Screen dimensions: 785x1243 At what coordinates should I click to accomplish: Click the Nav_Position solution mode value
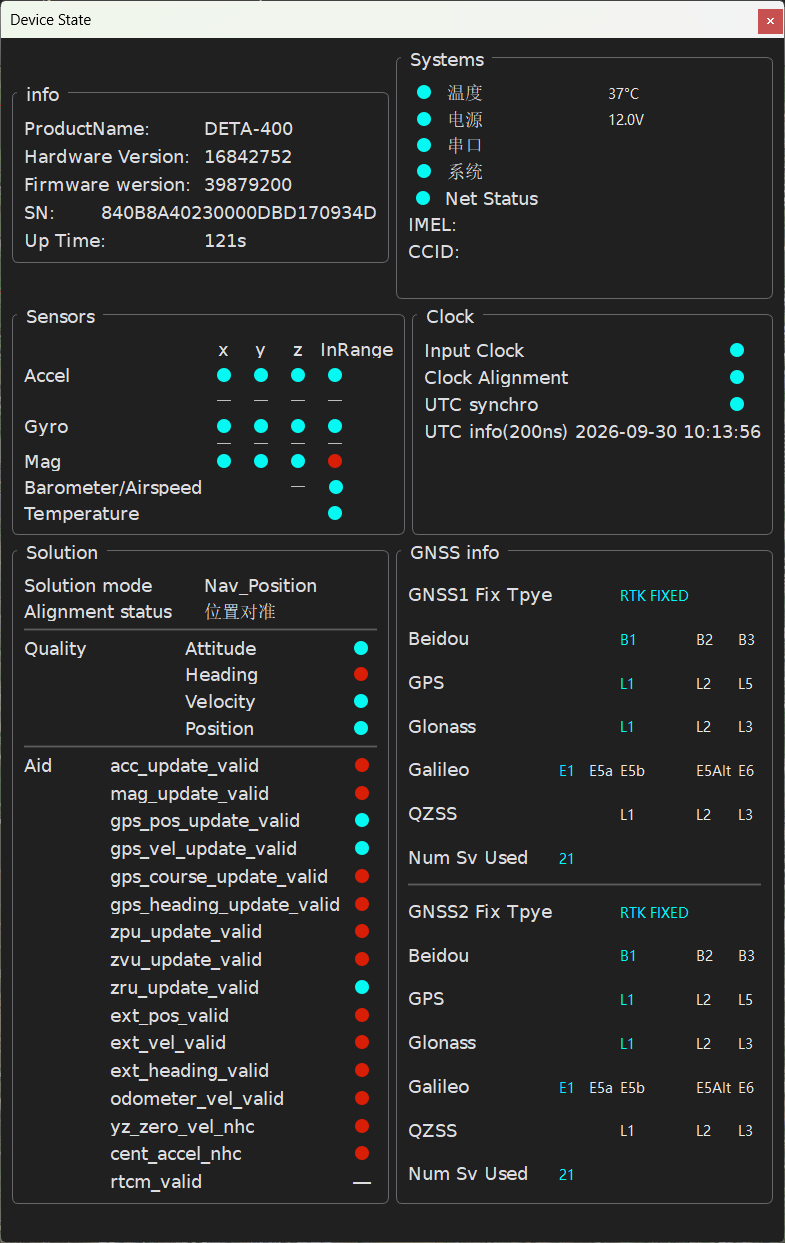(x=261, y=586)
